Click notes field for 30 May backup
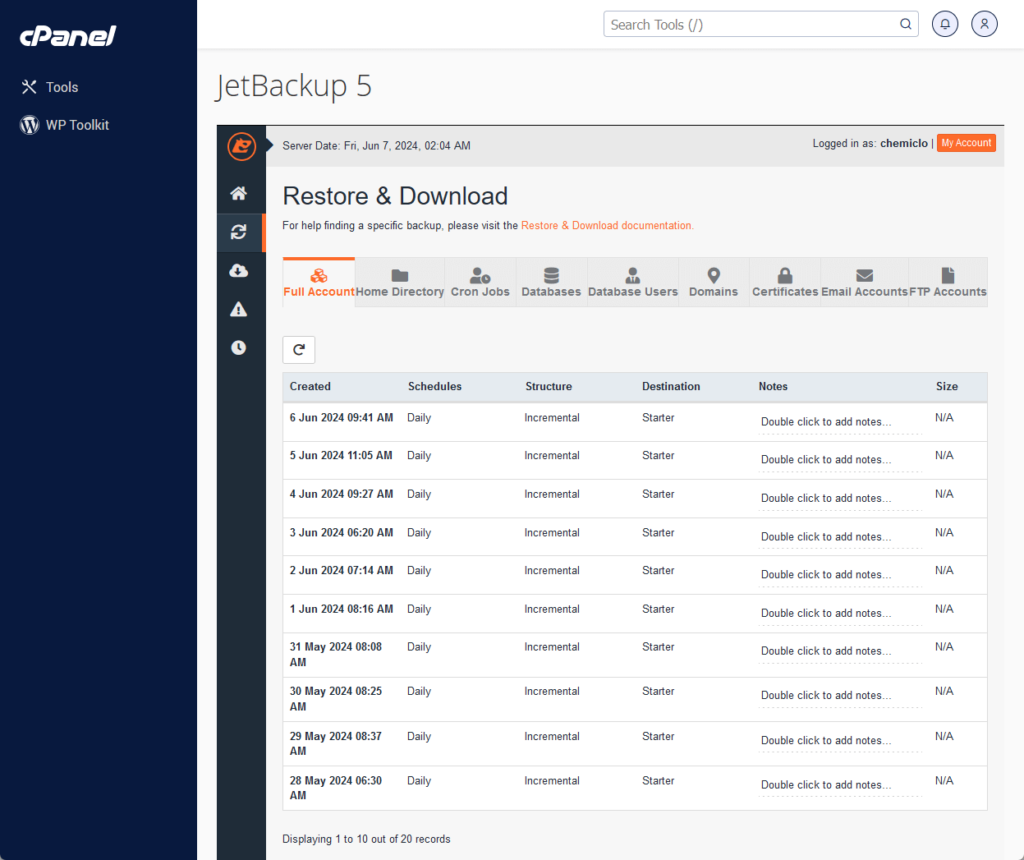1024x860 pixels. 840,695
